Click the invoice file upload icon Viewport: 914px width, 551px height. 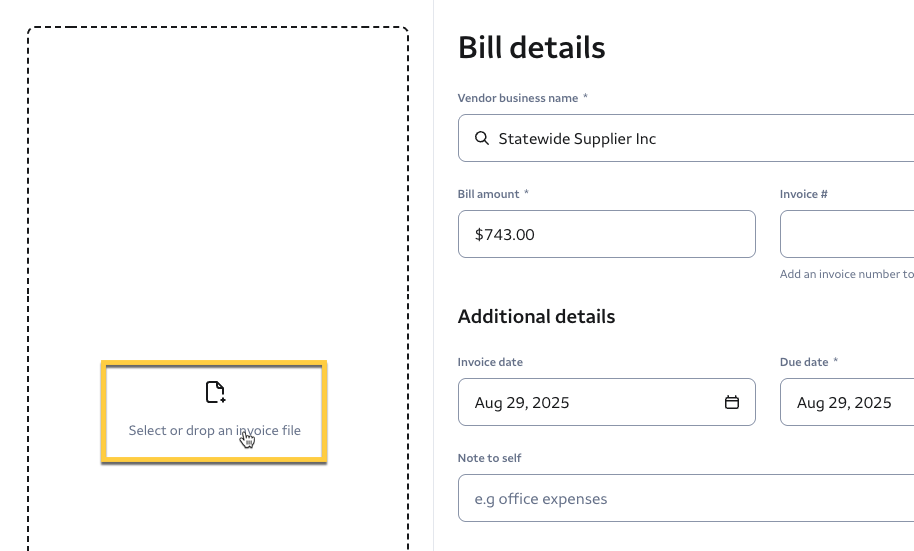click(x=215, y=392)
